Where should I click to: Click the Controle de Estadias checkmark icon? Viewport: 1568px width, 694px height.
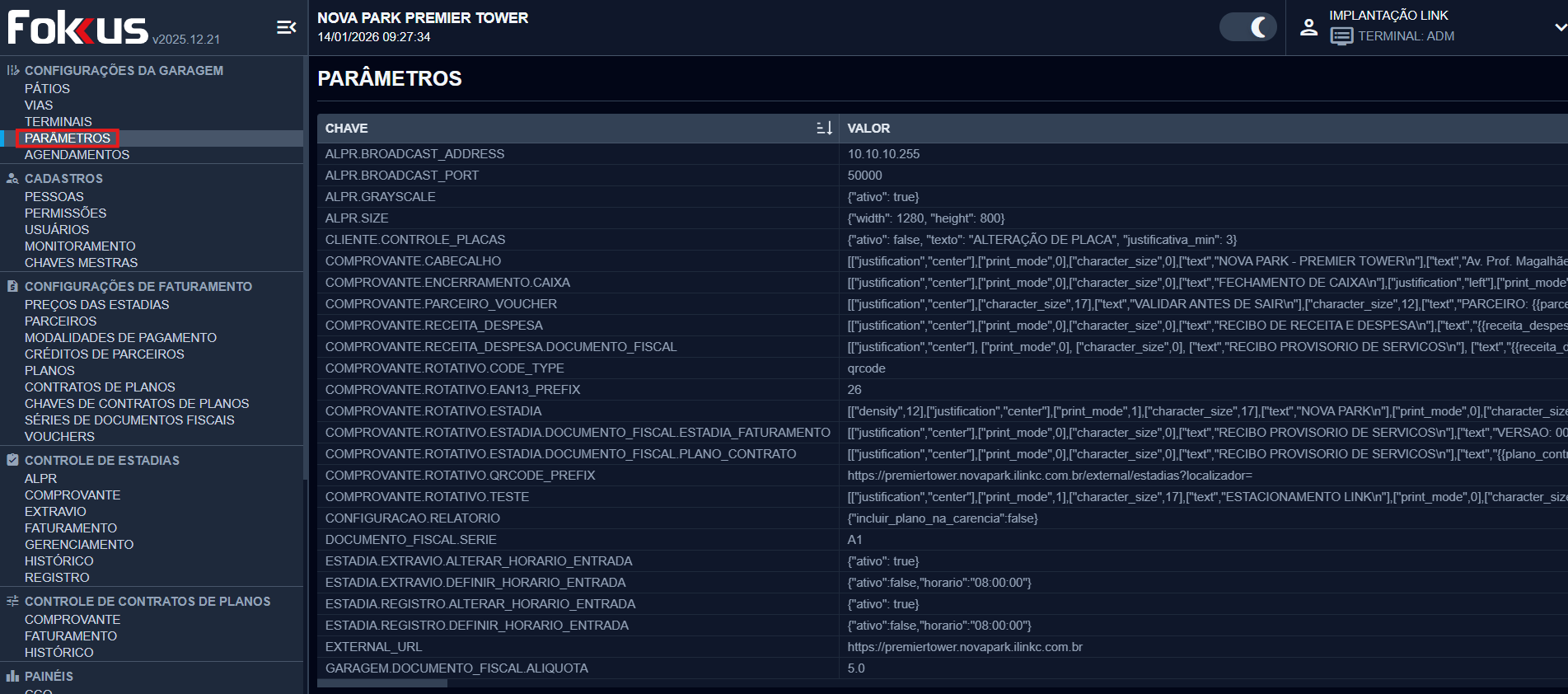click(x=12, y=460)
